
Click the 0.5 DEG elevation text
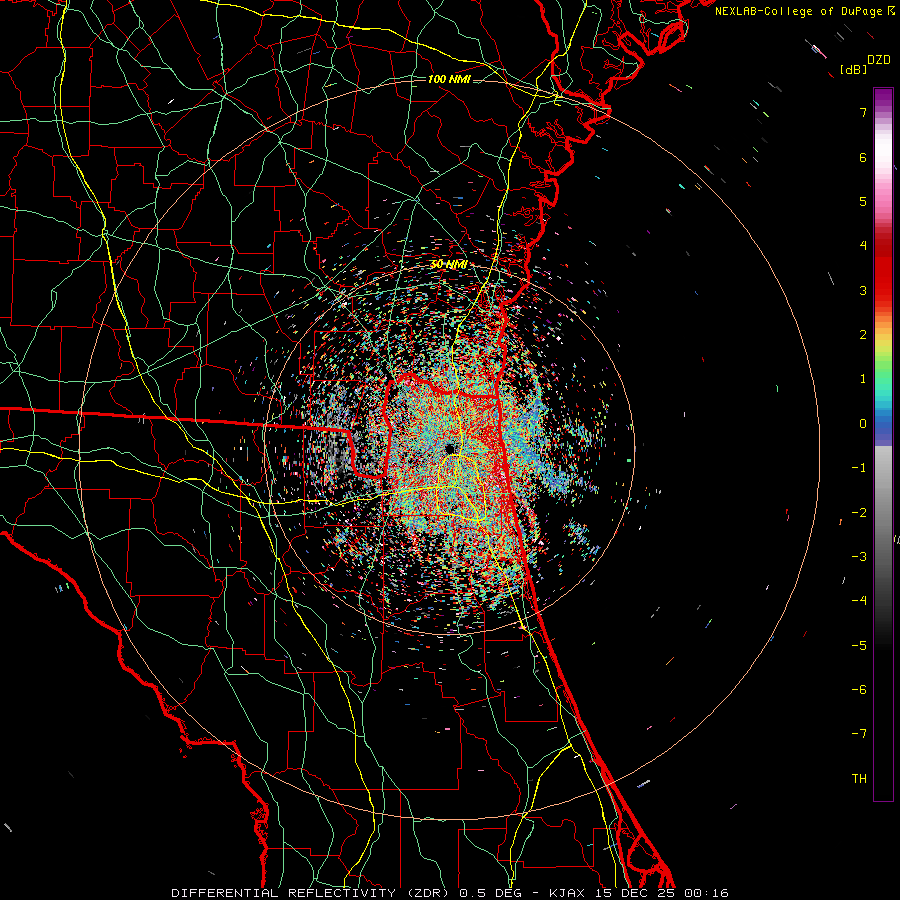click(490, 893)
